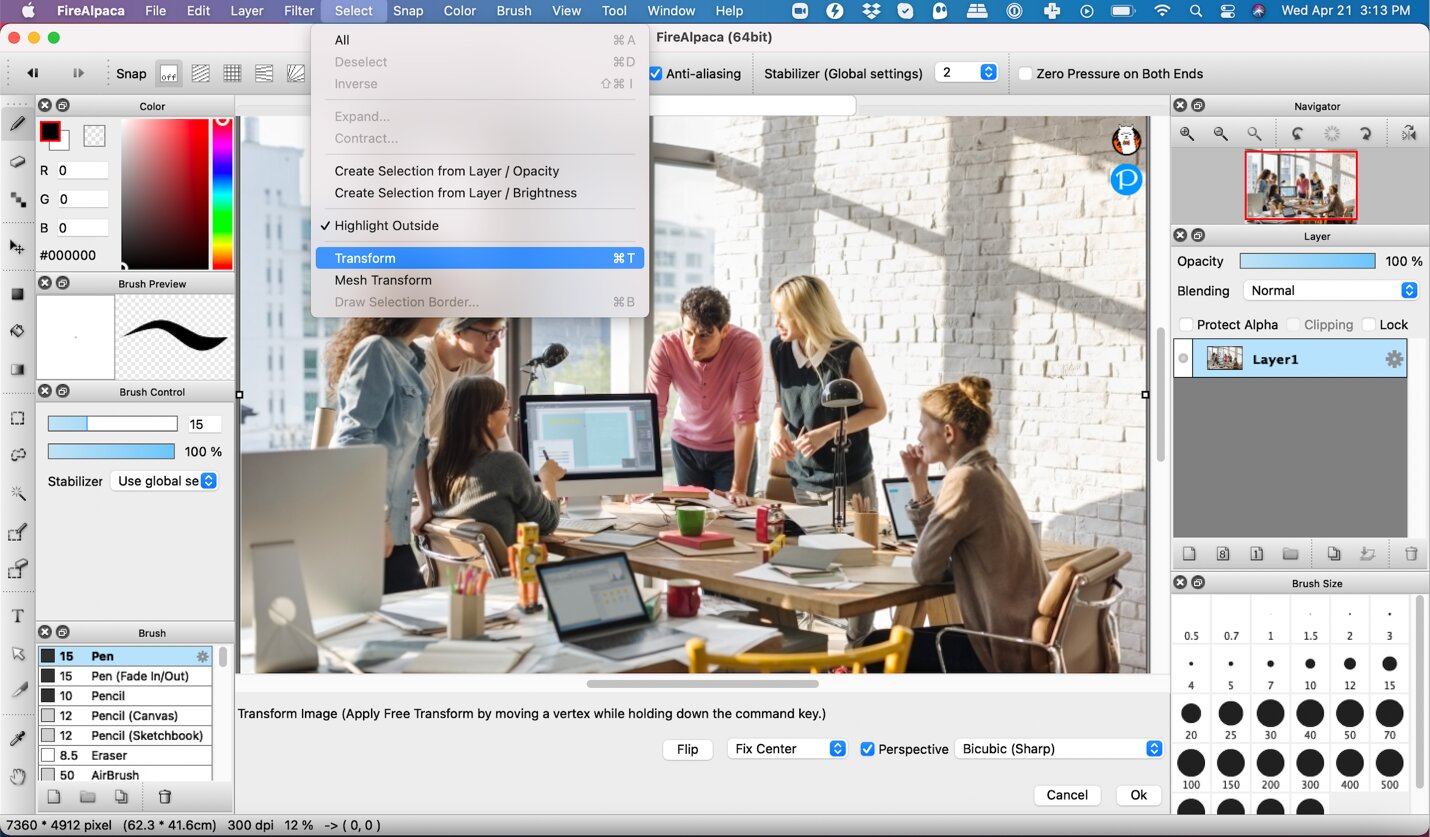This screenshot has height=837, width=1430.
Task: Select the Text tool
Action: pyautogui.click(x=17, y=616)
